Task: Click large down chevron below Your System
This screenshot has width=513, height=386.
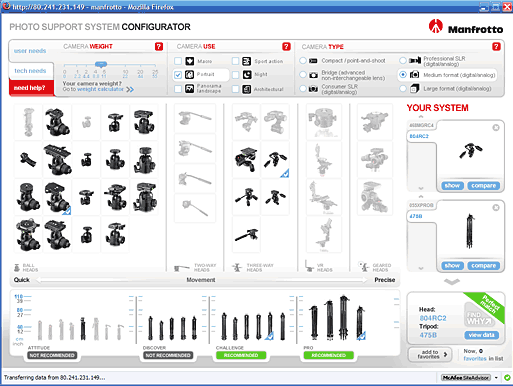Action: 452,282
